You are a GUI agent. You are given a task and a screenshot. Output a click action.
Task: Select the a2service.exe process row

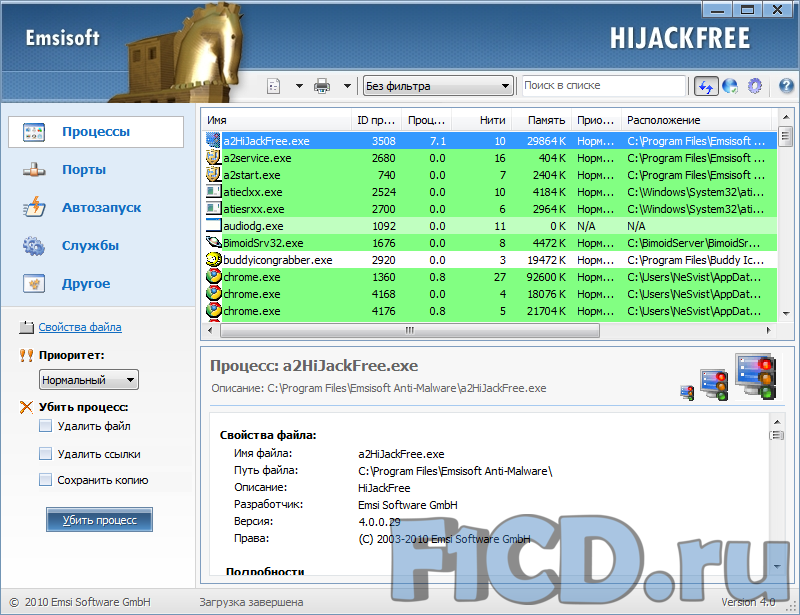coord(491,158)
